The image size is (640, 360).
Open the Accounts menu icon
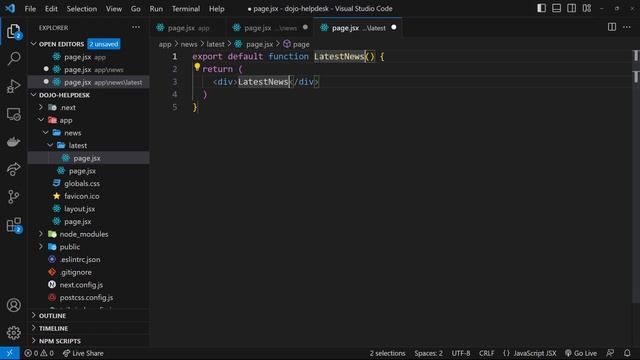tap(13, 305)
